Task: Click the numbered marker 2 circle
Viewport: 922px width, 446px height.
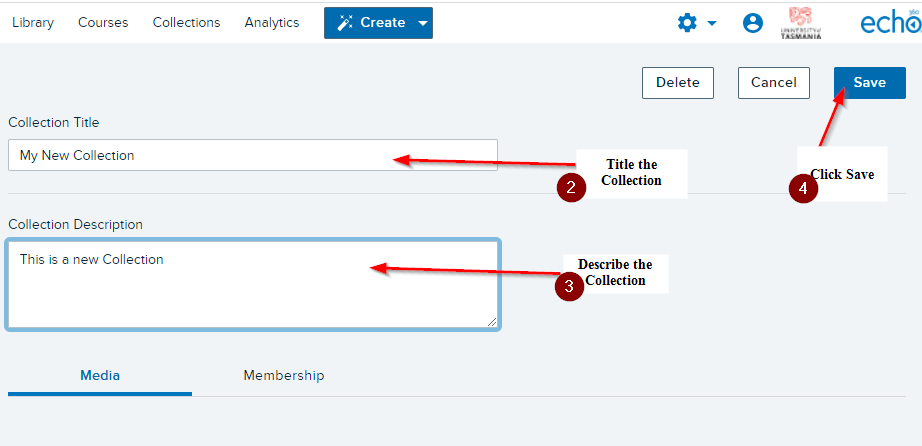Action: click(571, 188)
